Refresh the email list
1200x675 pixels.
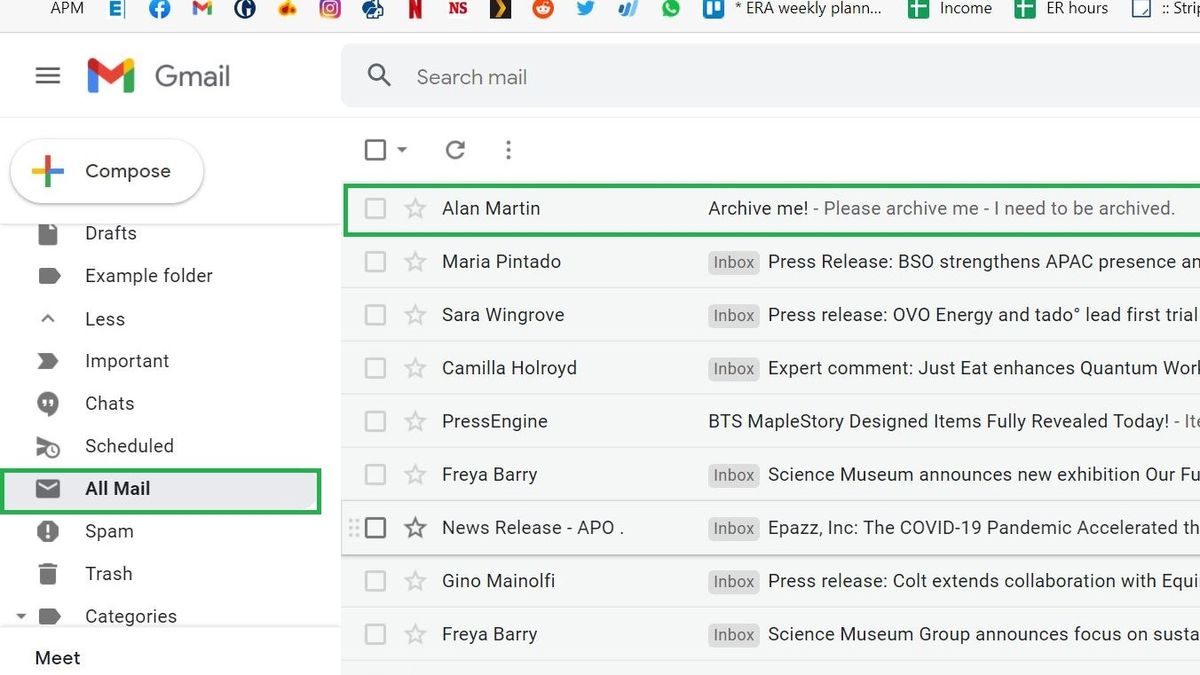(455, 149)
